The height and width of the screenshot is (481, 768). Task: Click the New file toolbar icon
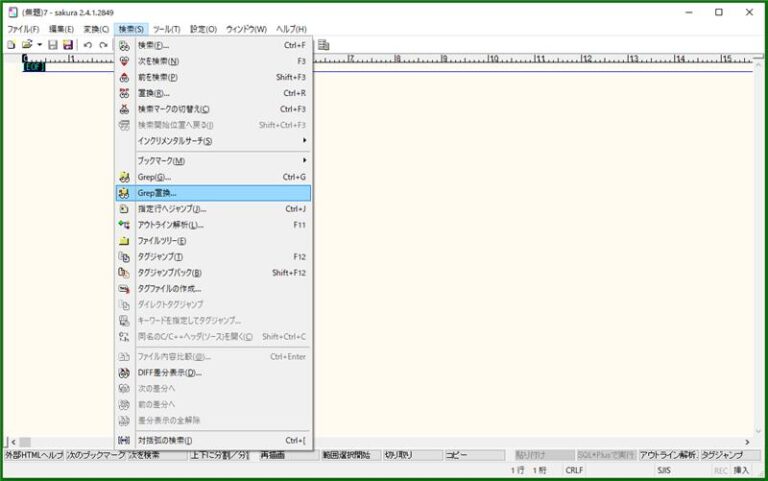11,45
